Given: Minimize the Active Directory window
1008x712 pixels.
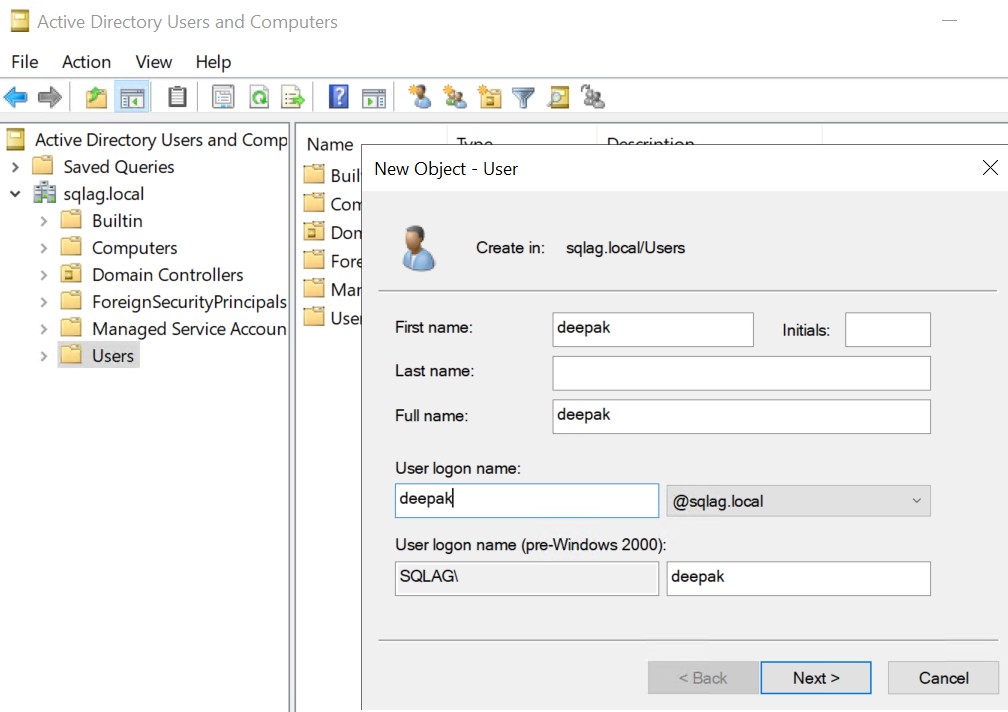Looking at the screenshot, I should click(949, 21).
